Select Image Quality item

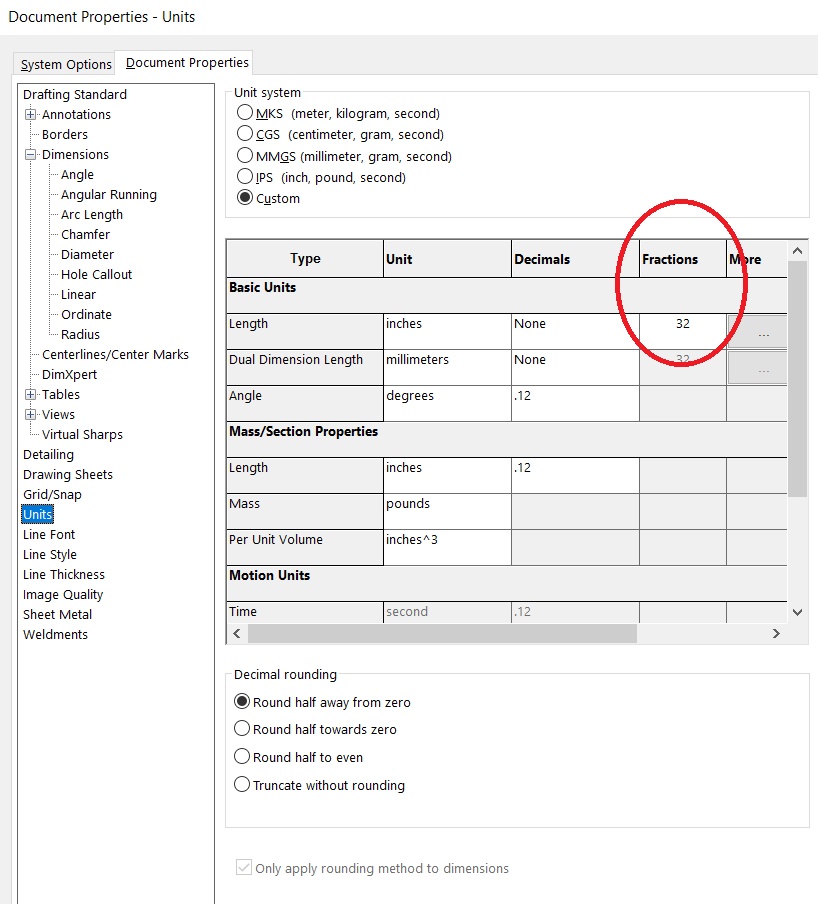pyautogui.click(x=63, y=594)
